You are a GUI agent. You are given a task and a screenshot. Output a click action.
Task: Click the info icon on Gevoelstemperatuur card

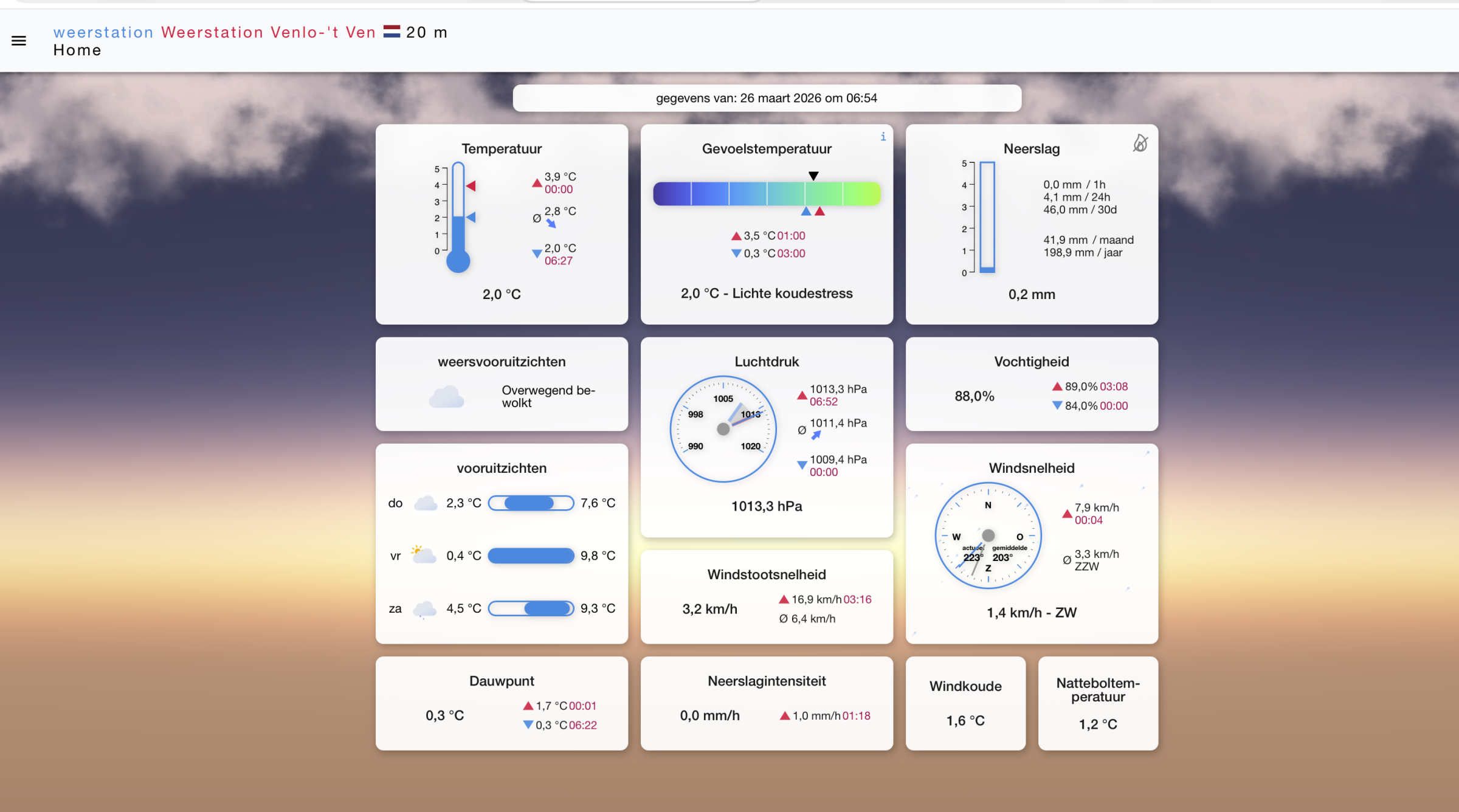tap(883, 137)
